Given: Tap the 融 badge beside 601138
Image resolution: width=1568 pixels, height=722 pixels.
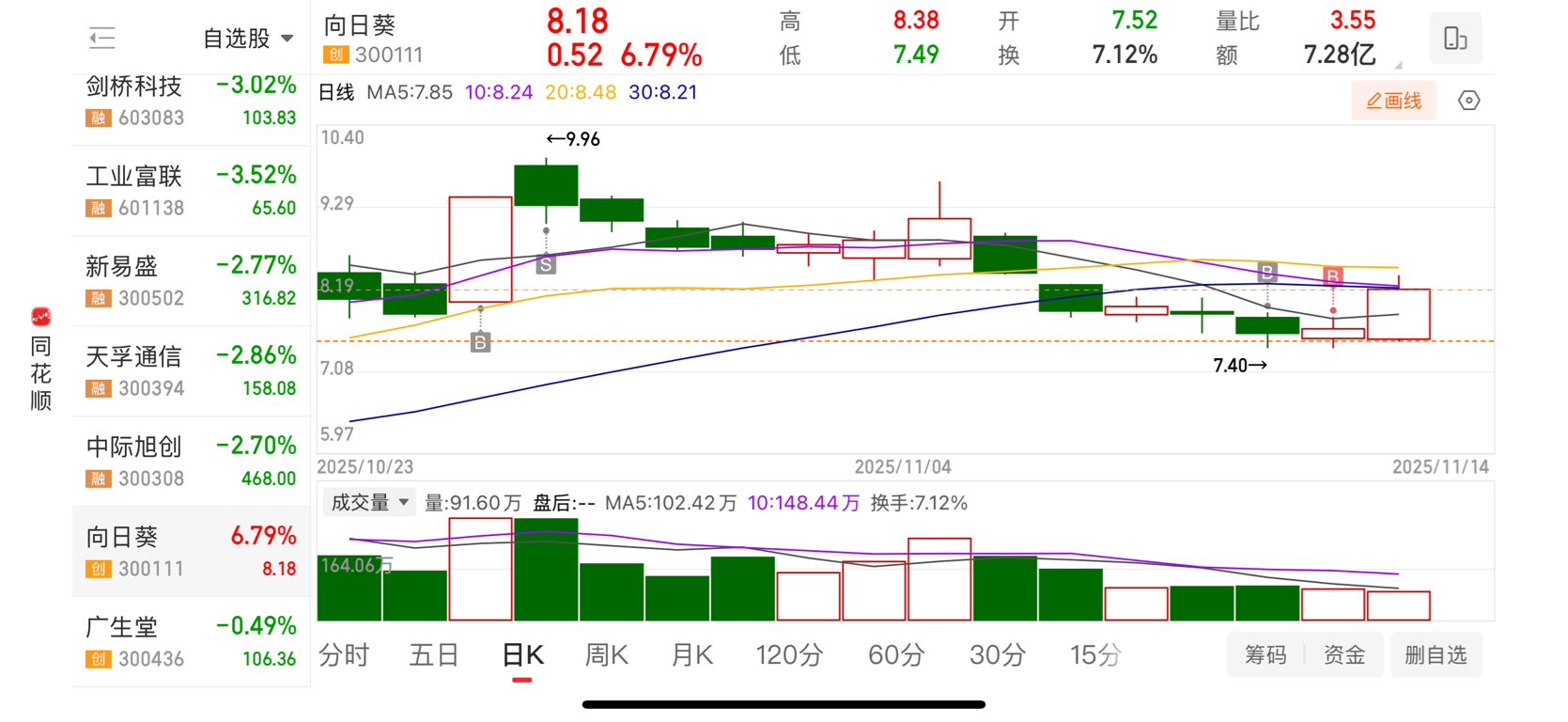Looking at the screenshot, I should (99, 209).
